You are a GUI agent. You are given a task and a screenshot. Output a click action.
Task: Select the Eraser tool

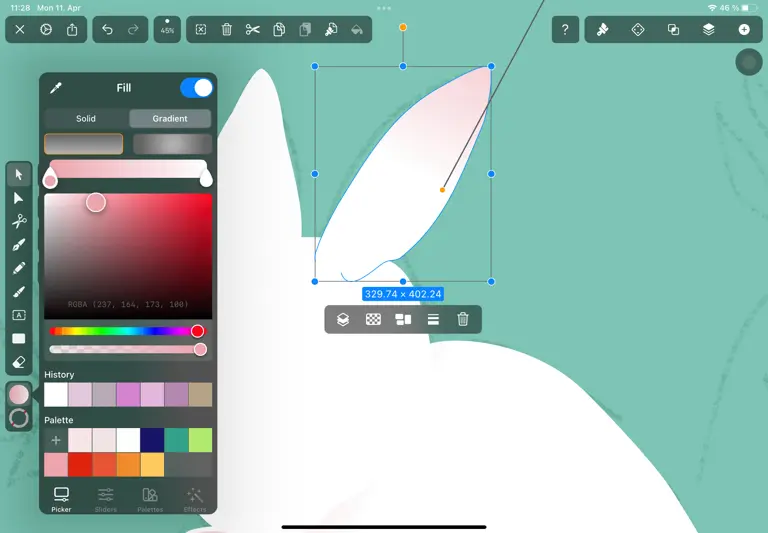point(19,362)
